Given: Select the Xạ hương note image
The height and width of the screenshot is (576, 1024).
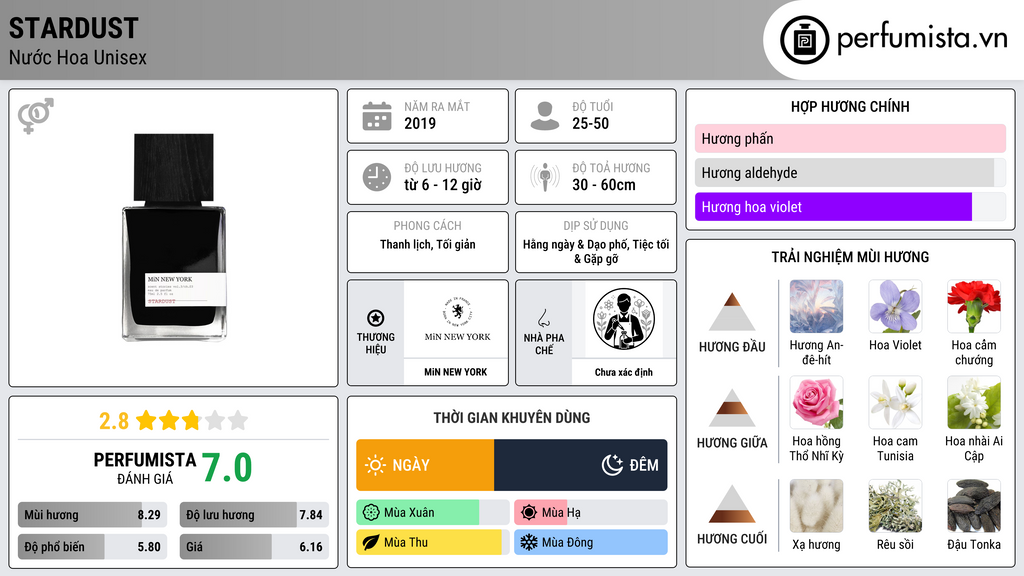Looking at the screenshot, I should pos(816,506).
